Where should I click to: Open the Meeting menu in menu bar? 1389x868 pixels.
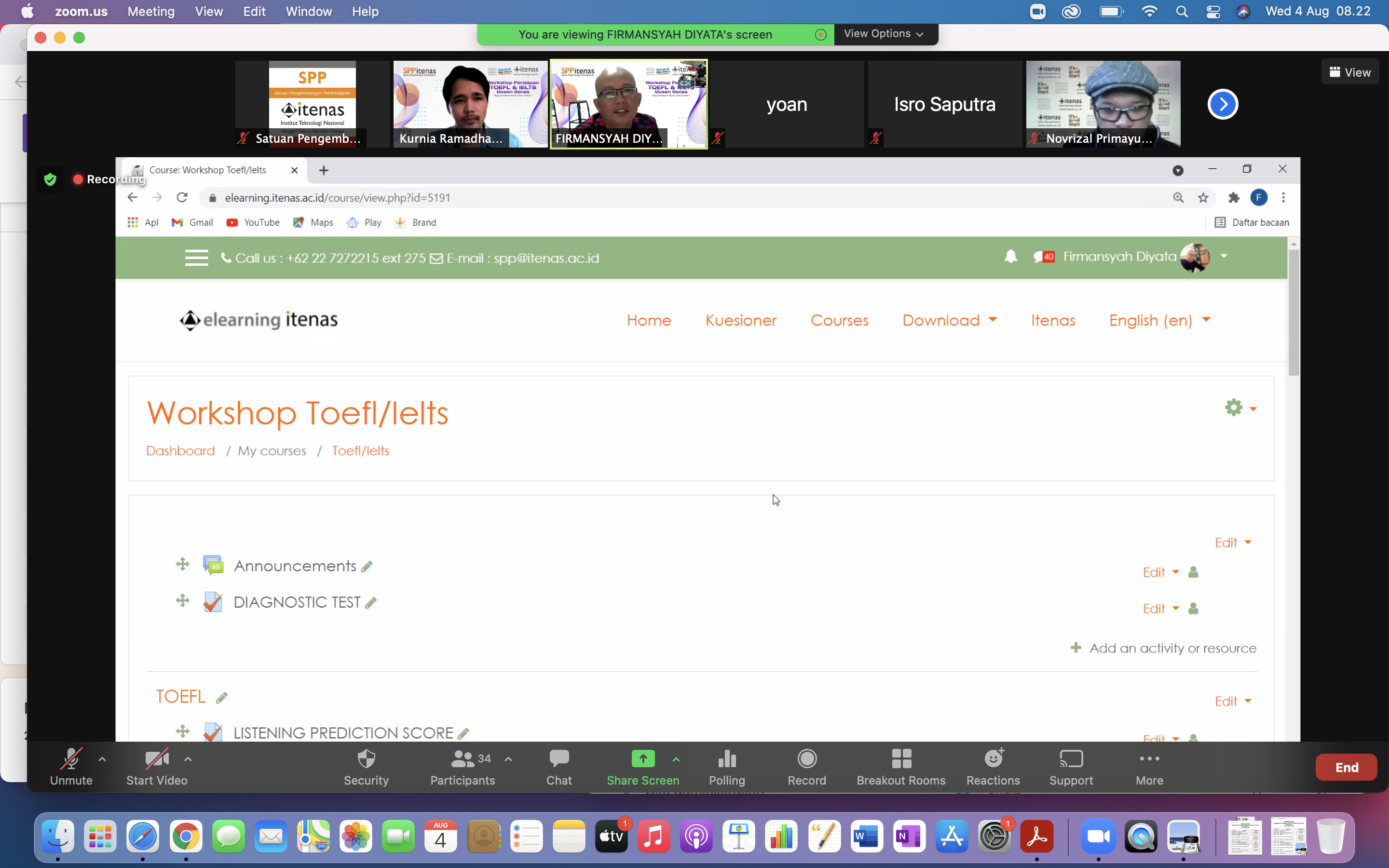coord(151,12)
